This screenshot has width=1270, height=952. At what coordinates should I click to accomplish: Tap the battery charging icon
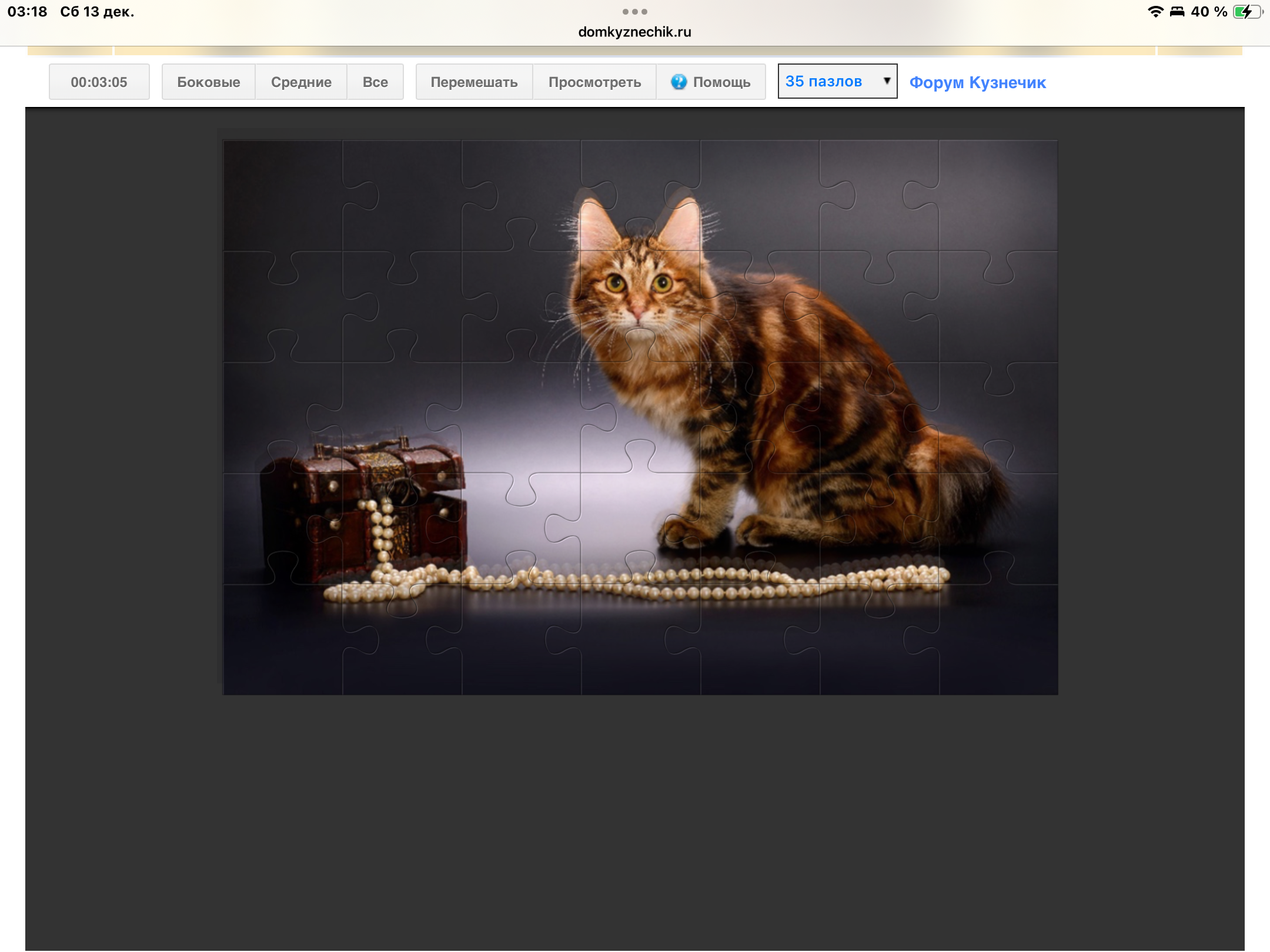tap(1246, 12)
